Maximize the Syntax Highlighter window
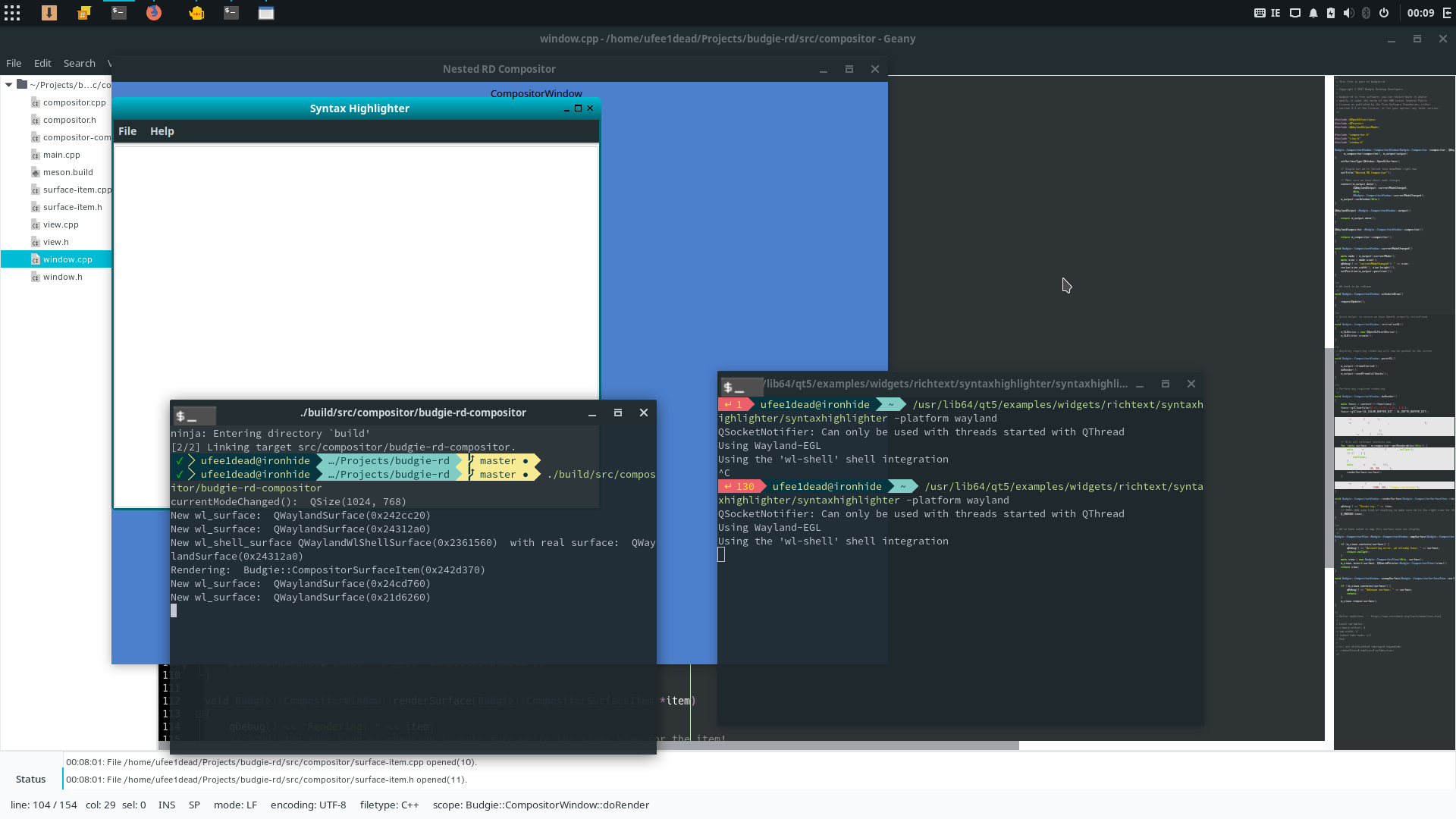 [578, 108]
